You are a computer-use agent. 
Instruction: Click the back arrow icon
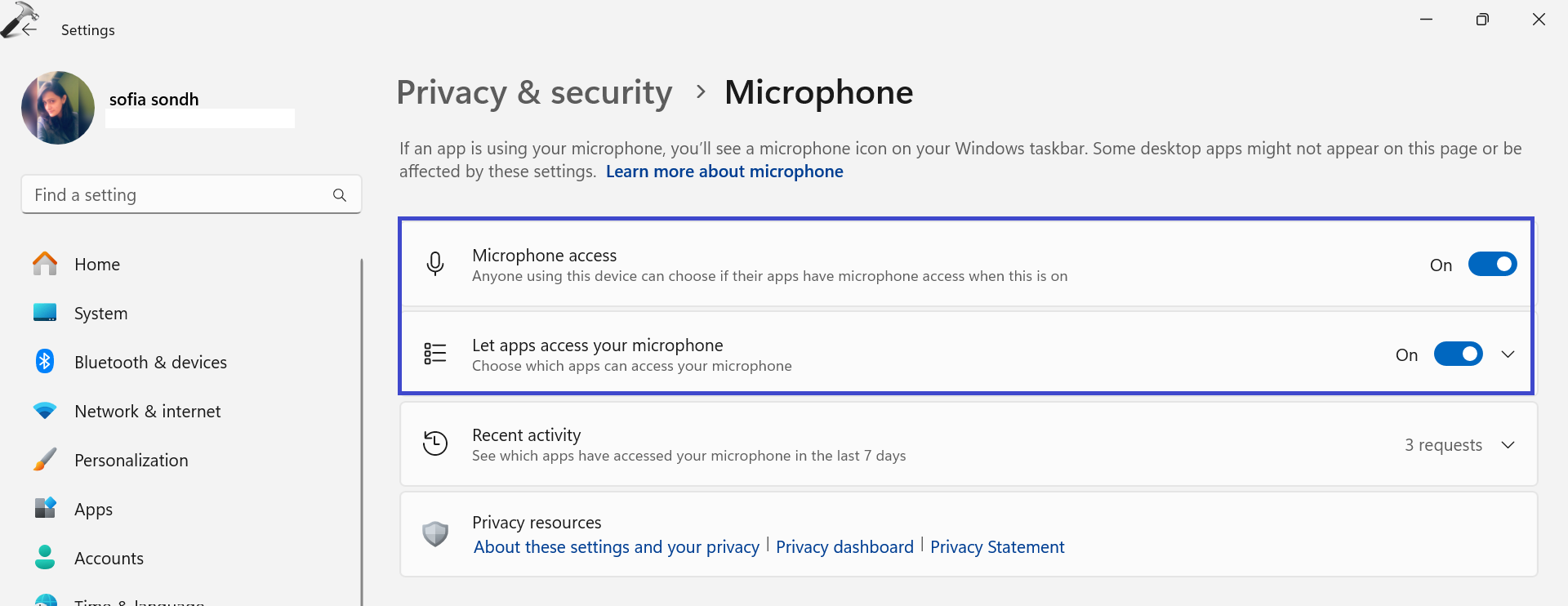pos(29,29)
